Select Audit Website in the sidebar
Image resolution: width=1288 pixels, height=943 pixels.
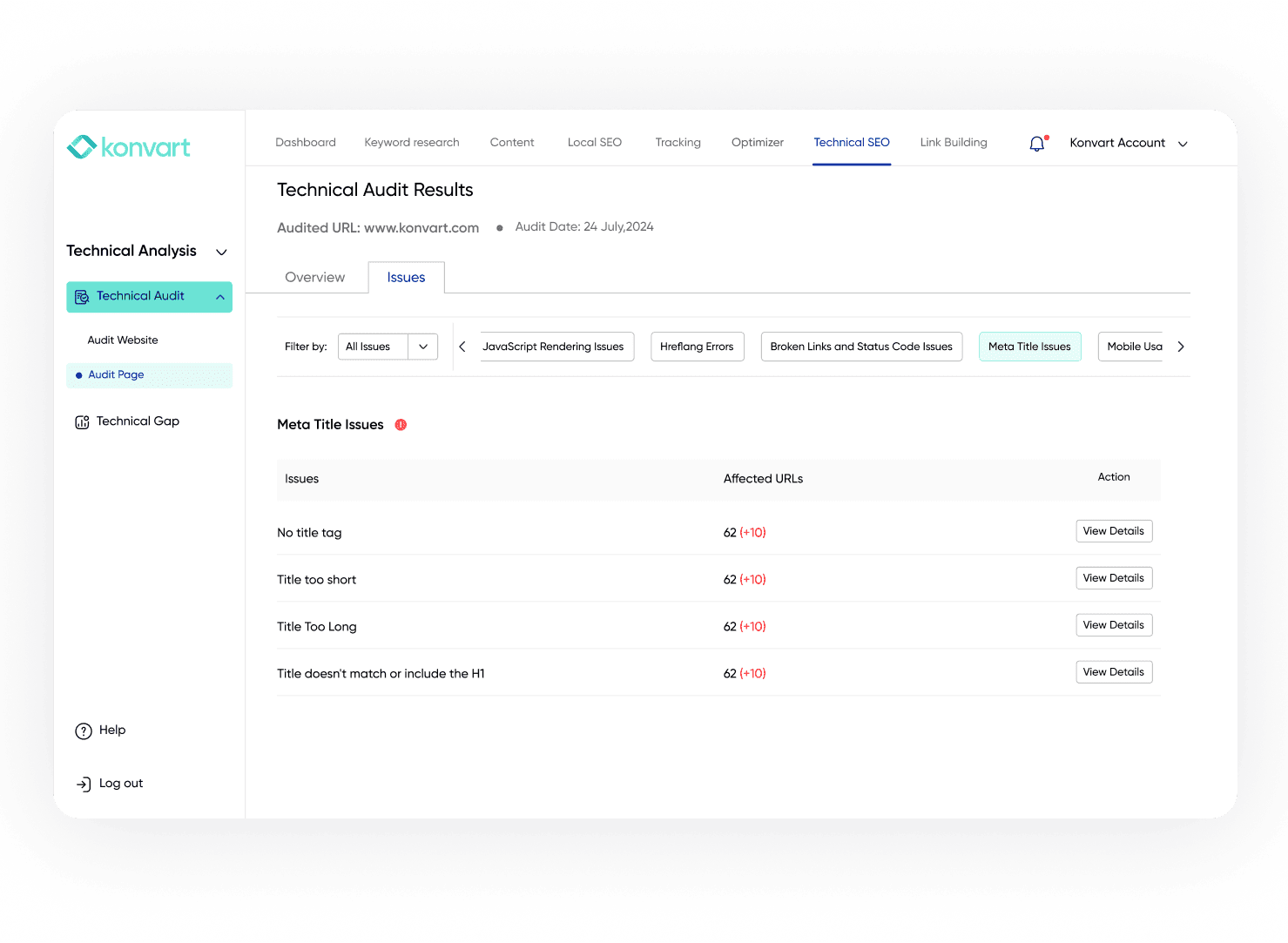coord(122,340)
